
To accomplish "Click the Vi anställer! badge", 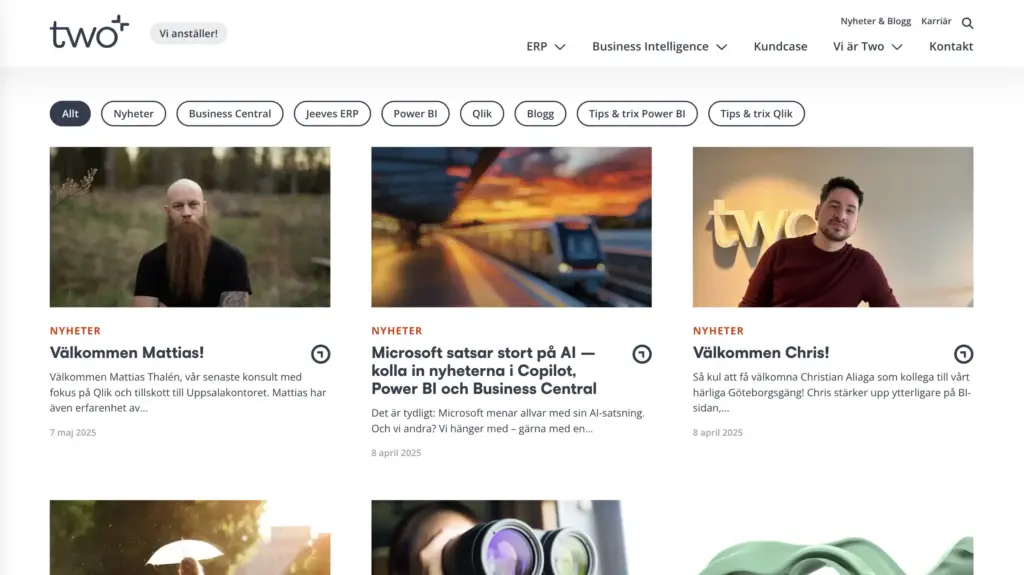I will coord(188,34).
